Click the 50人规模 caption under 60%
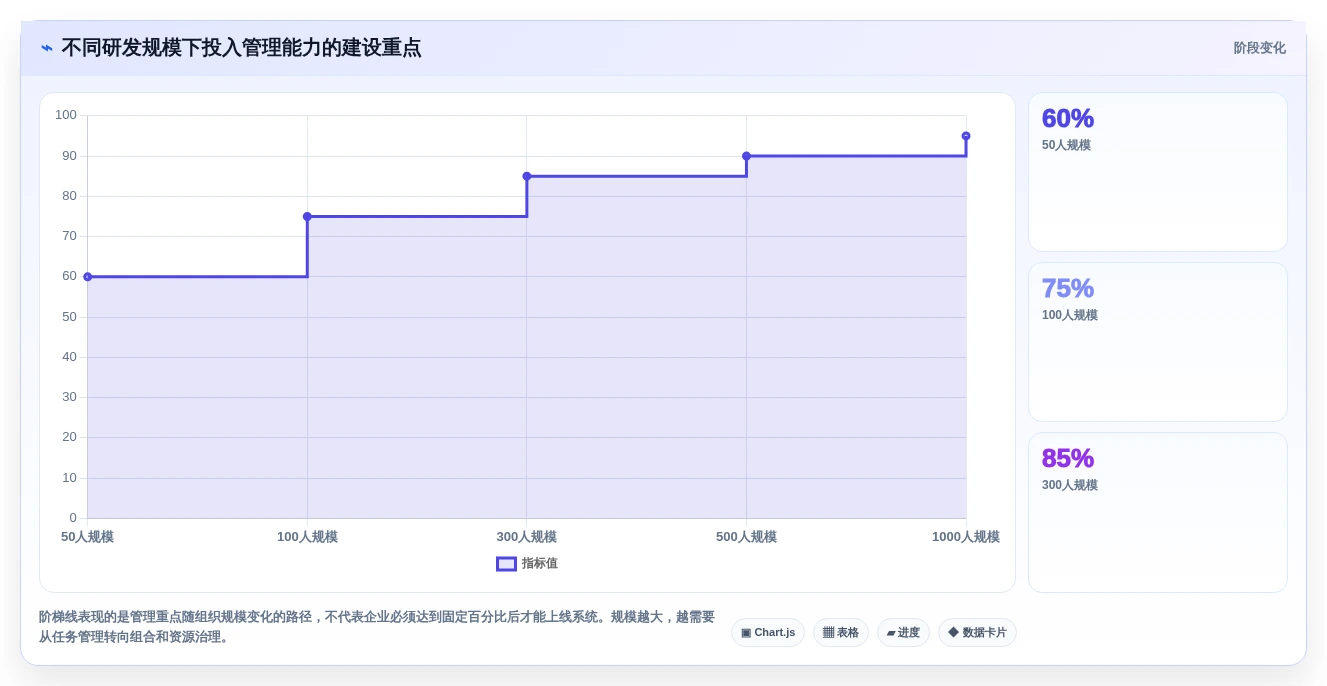1327x686 pixels. (1066, 145)
